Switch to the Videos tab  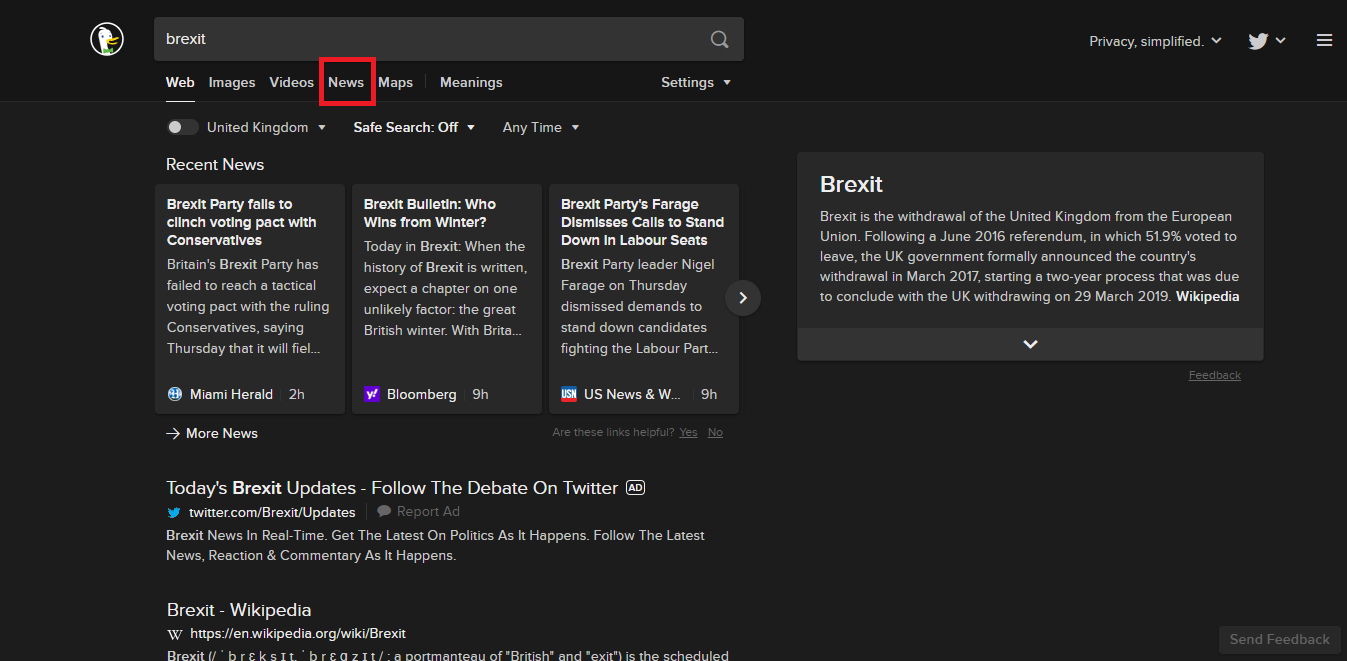pyautogui.click(x=291, y=82)
